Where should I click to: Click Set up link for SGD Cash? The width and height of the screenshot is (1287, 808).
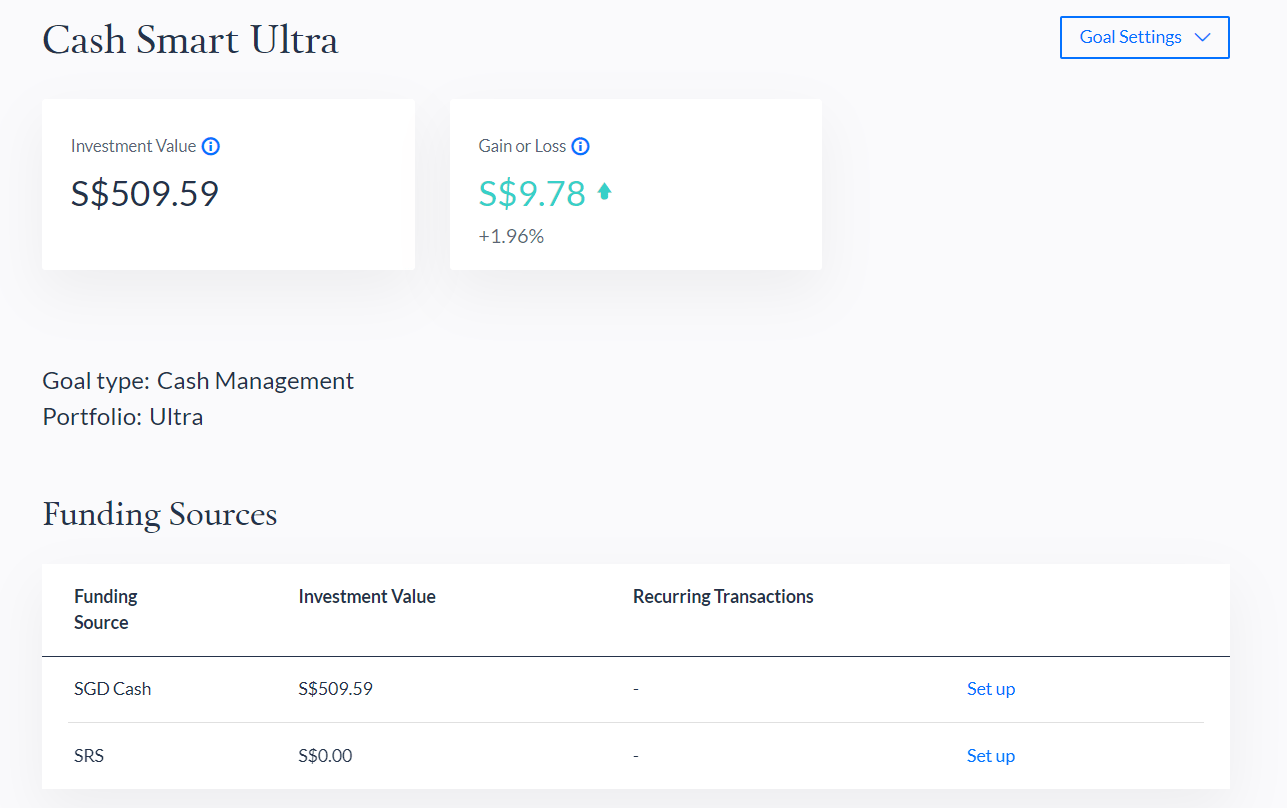(x=990, y=689)
